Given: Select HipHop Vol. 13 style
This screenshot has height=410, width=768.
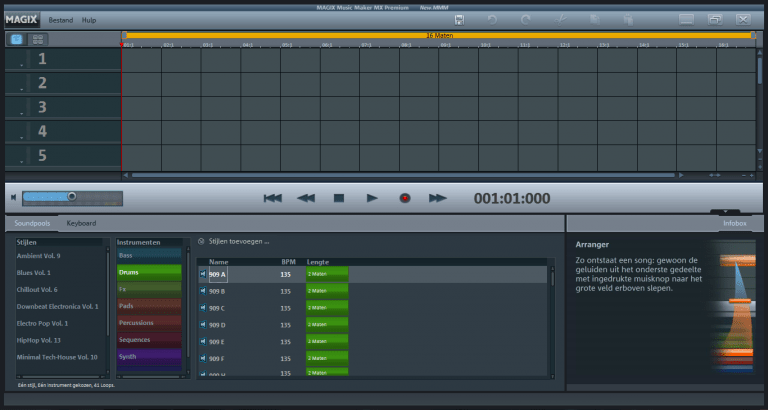Looking at the screenshot, I should [41, 340].
